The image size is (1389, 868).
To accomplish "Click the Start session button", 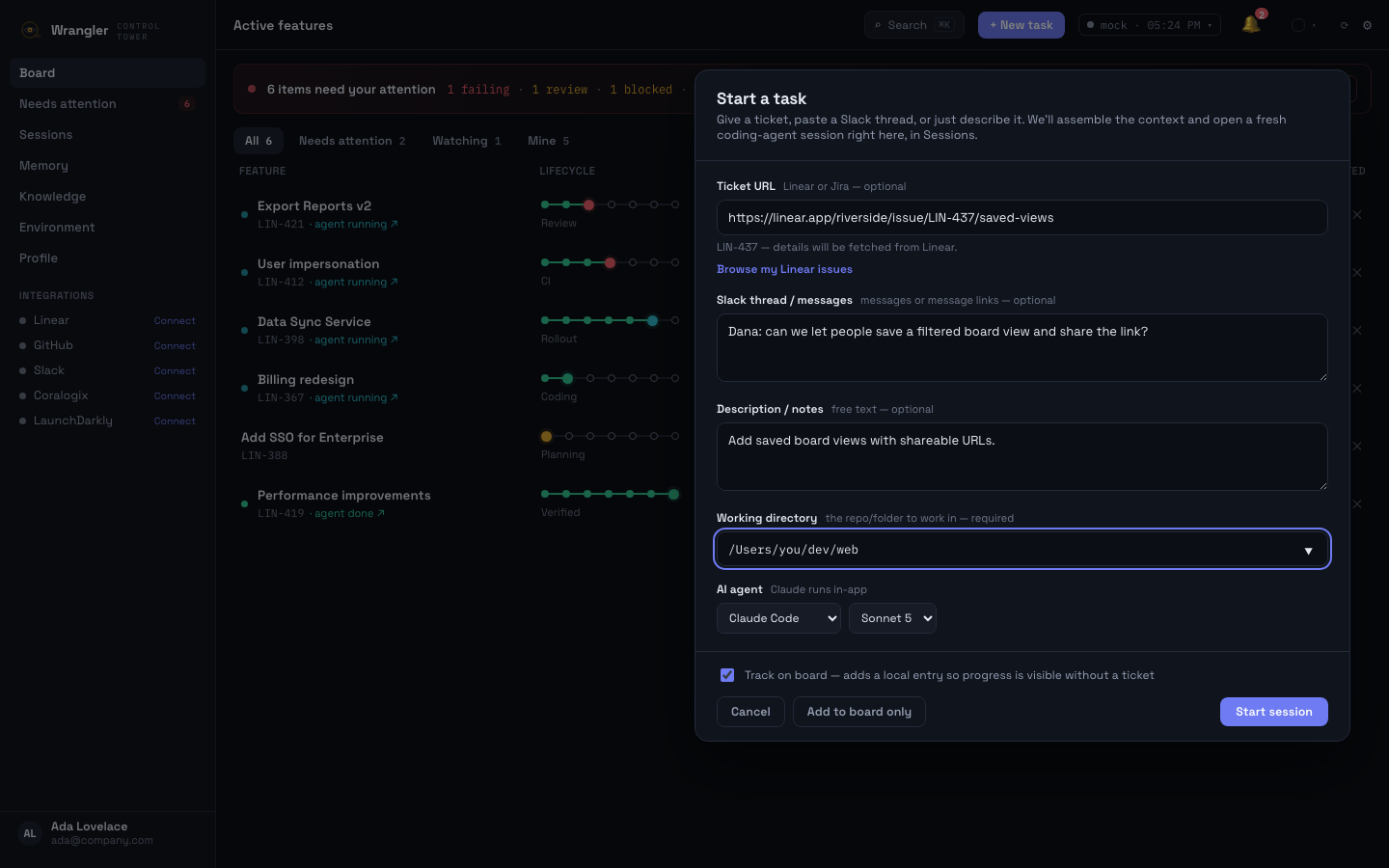I will (x=1274, y=712).
